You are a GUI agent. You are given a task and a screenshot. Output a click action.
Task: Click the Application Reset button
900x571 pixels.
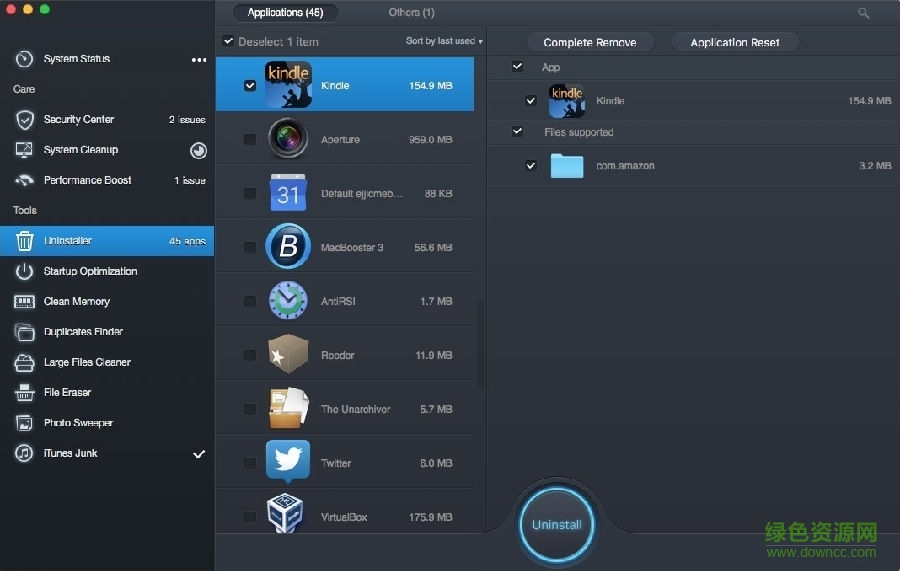[735, 42]
